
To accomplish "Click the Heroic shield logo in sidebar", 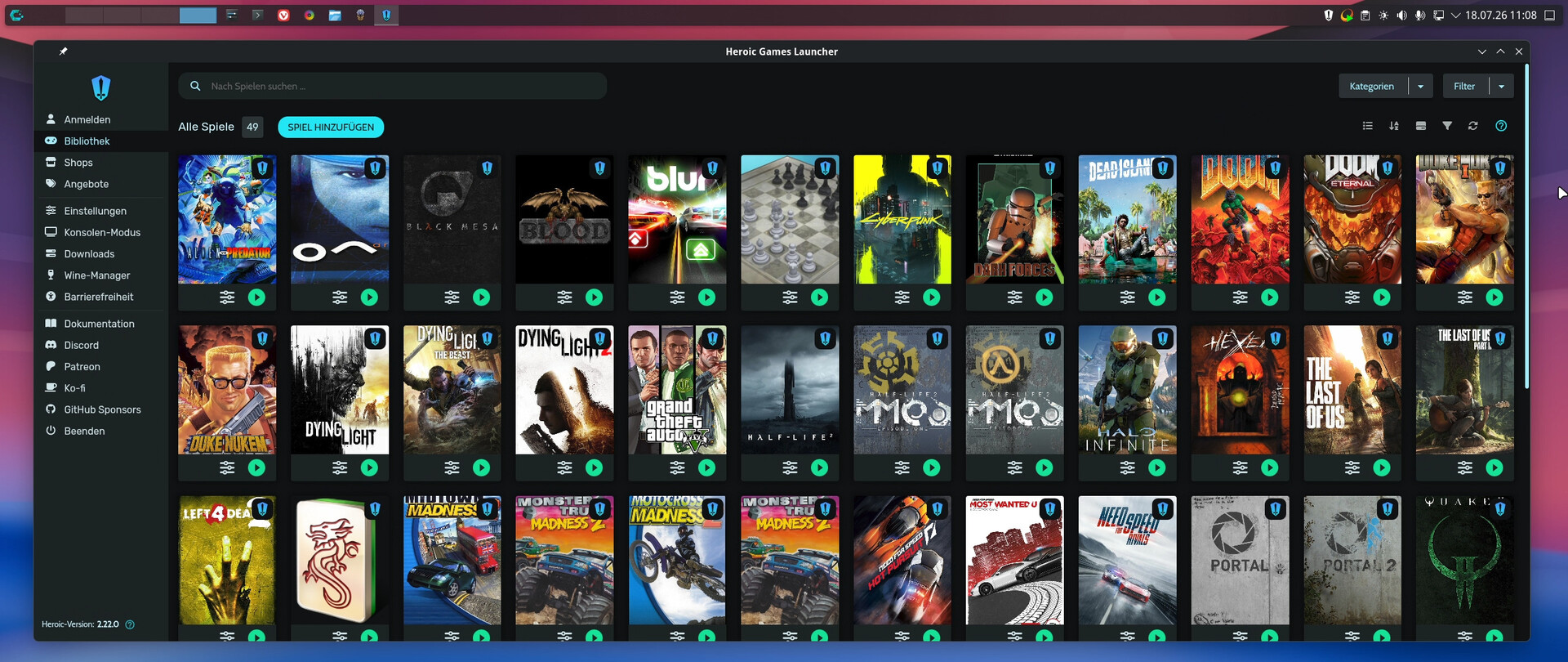I will coord(101,87).
